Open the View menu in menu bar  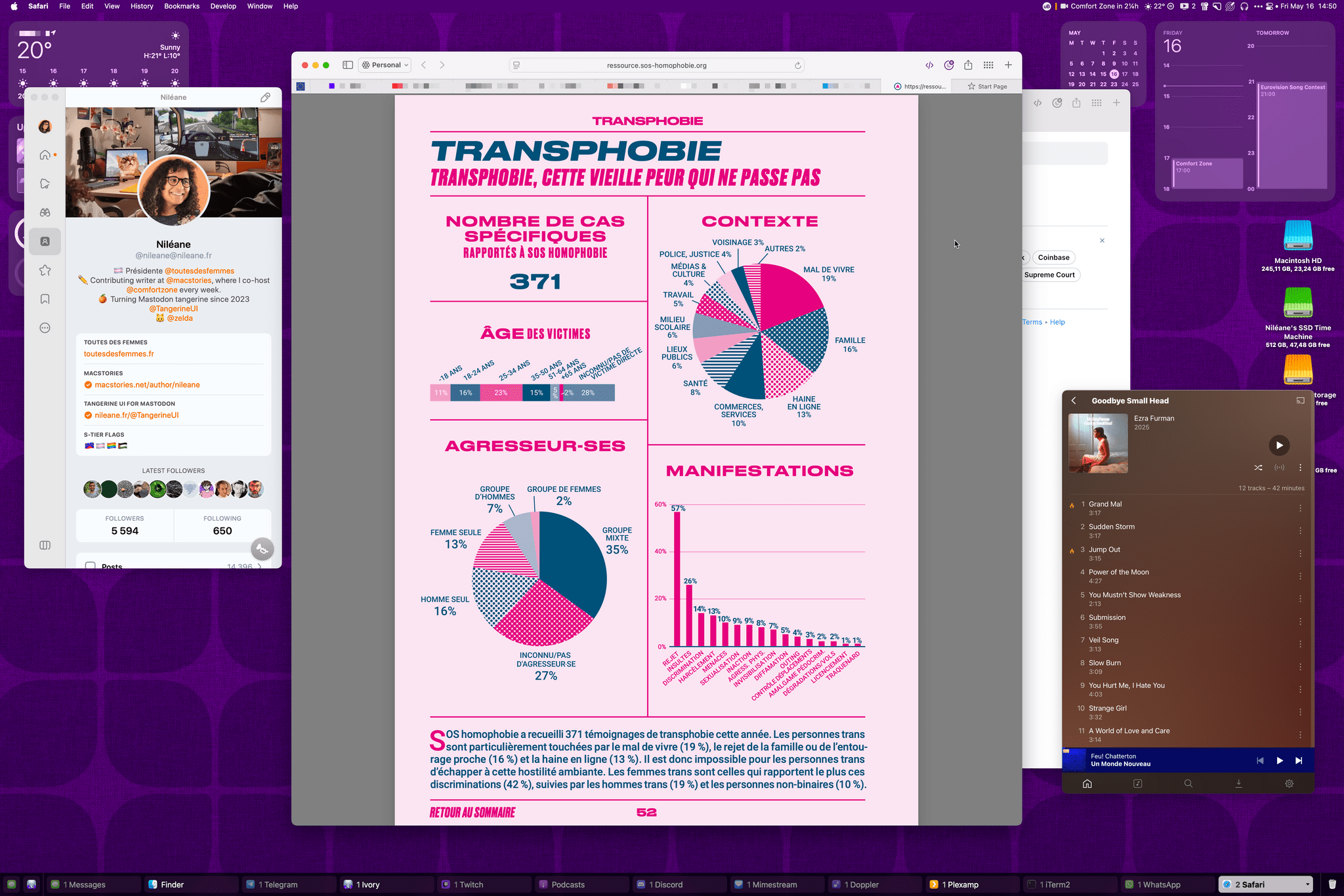pos(112,6)
